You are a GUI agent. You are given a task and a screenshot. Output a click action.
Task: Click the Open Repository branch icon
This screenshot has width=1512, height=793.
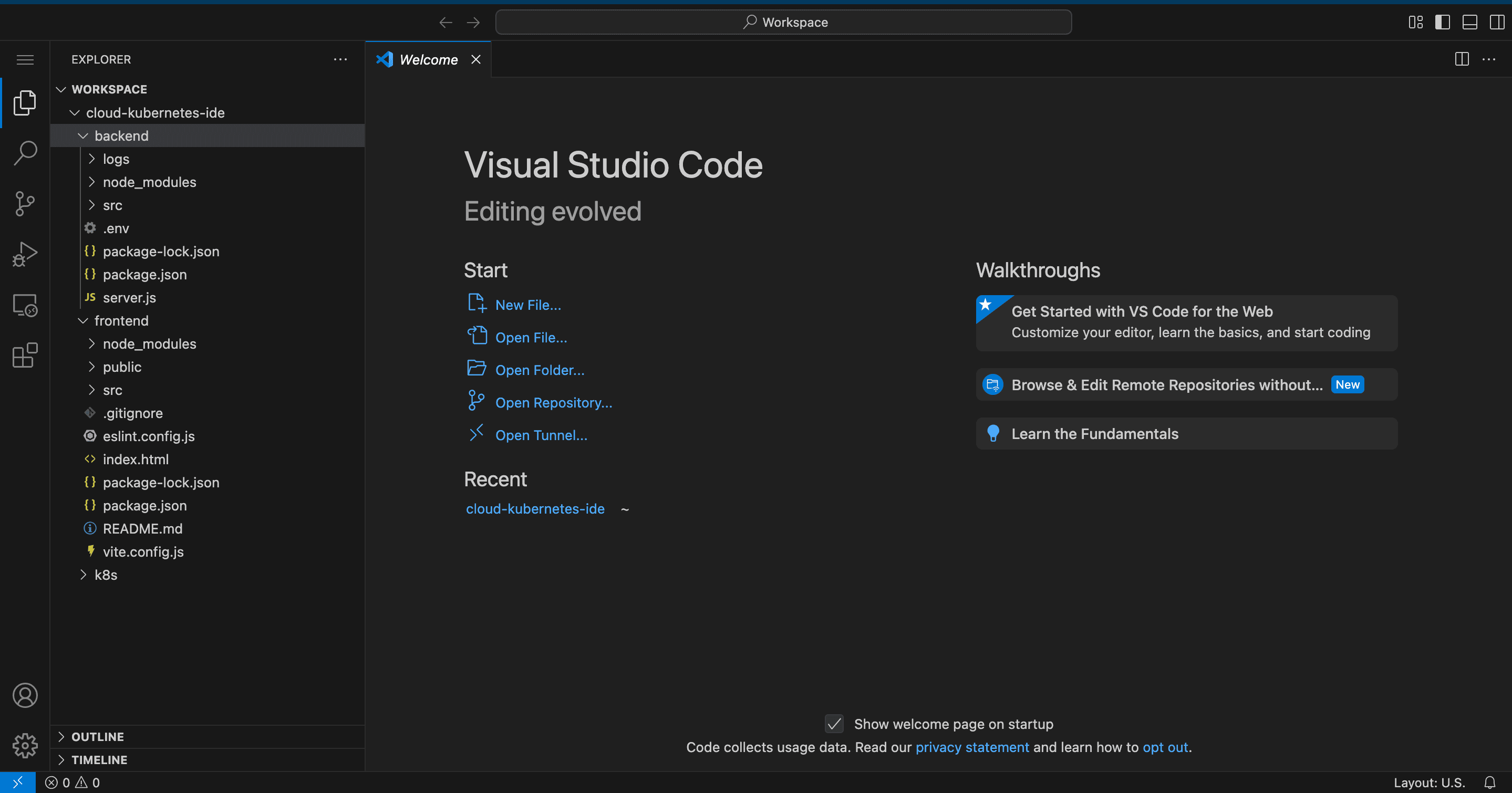[477, 401]
